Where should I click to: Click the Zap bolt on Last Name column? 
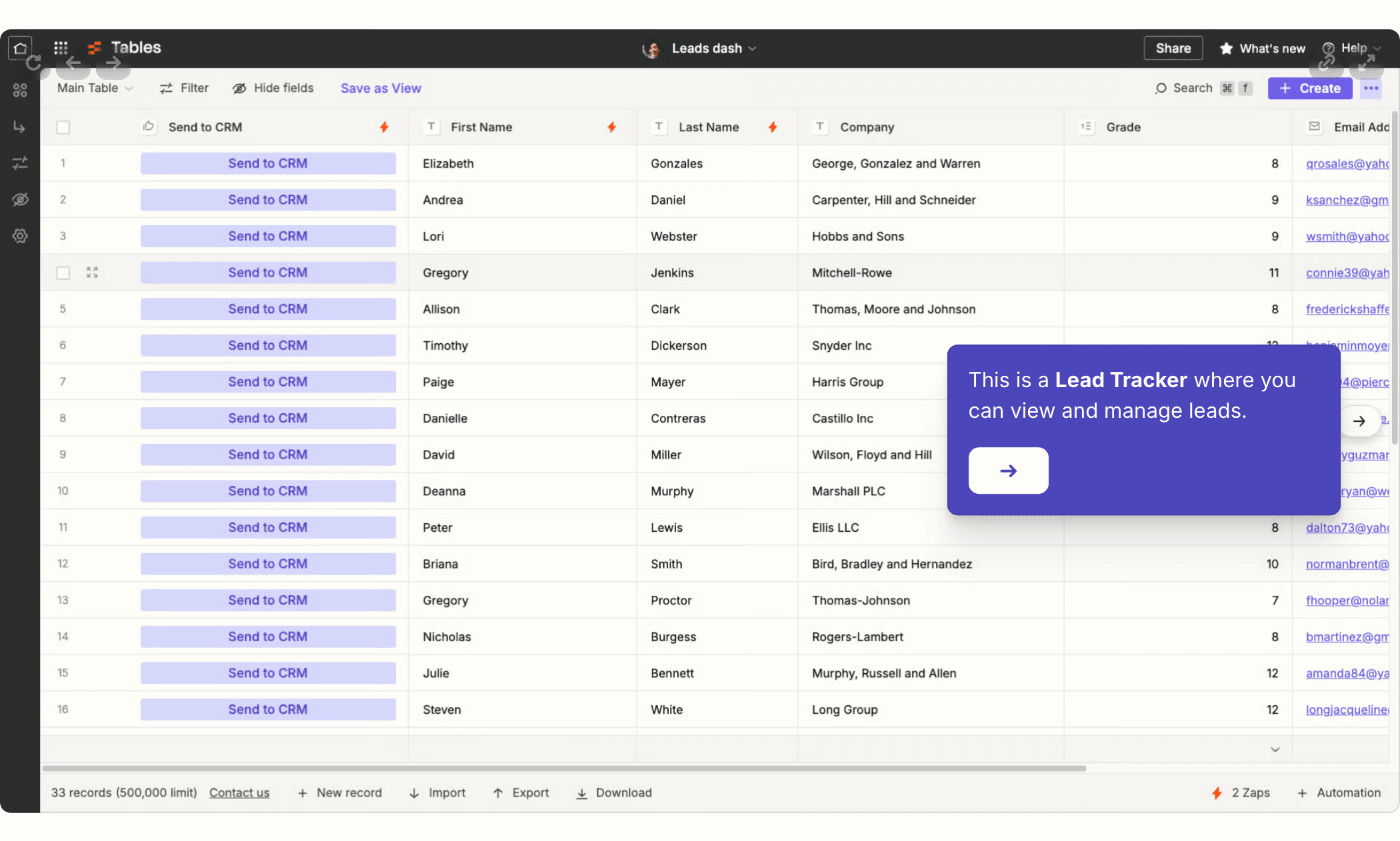click(x=773, y=127)
